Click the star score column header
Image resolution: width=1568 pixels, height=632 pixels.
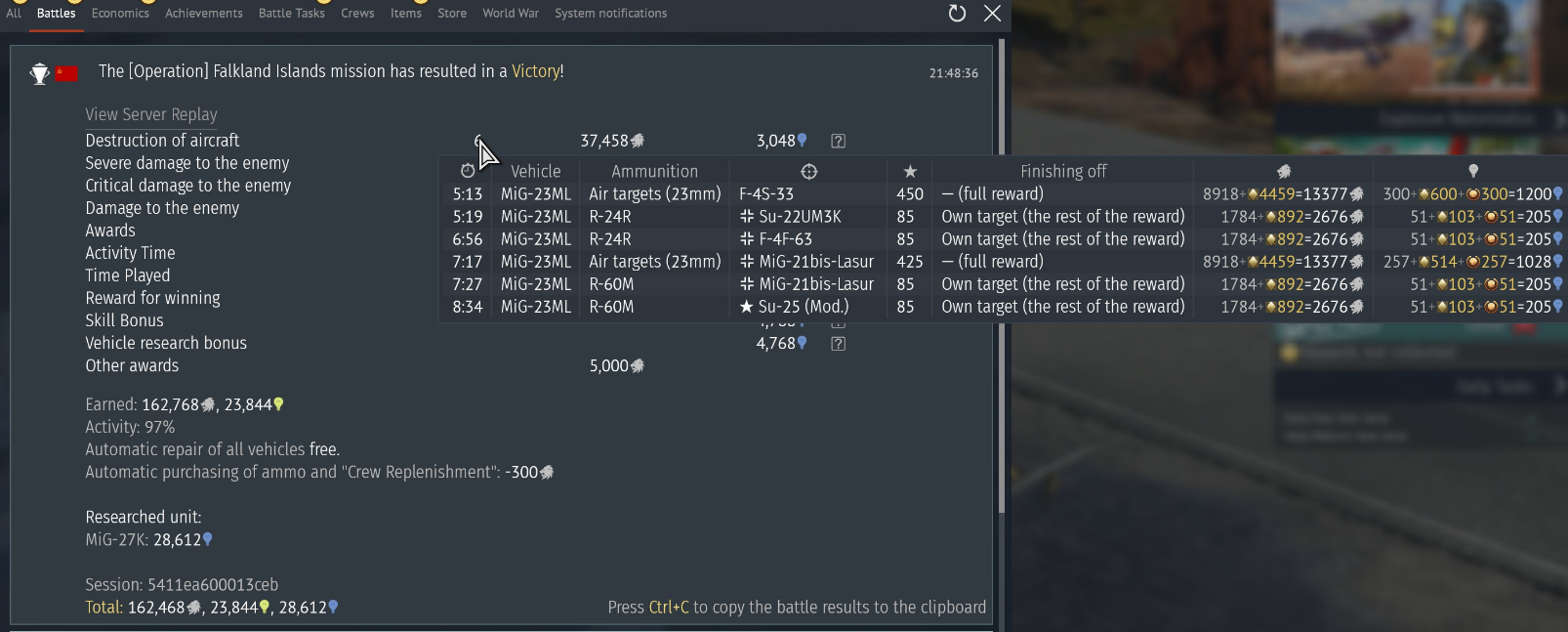click(x=910, y=172)
